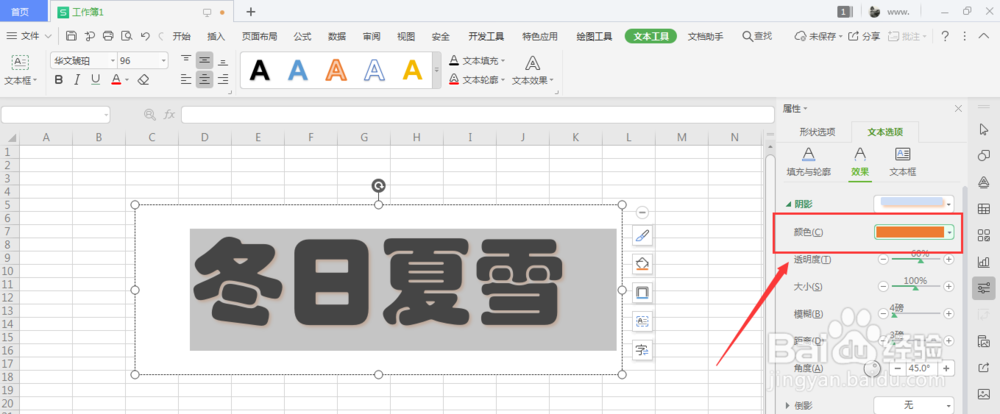Click the 首页 home tab
The width and height of the screenshot is (1000, 414).
pos(20,11)
